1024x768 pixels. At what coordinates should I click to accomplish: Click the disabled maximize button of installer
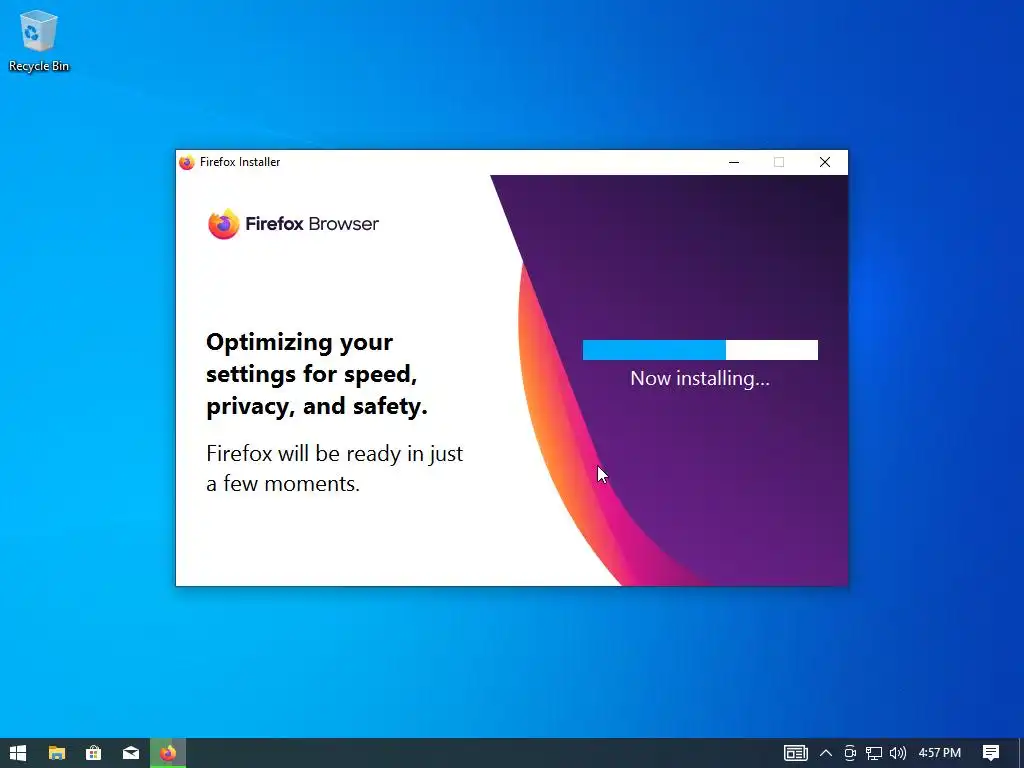pyautogui.click(x=778, y=162)
